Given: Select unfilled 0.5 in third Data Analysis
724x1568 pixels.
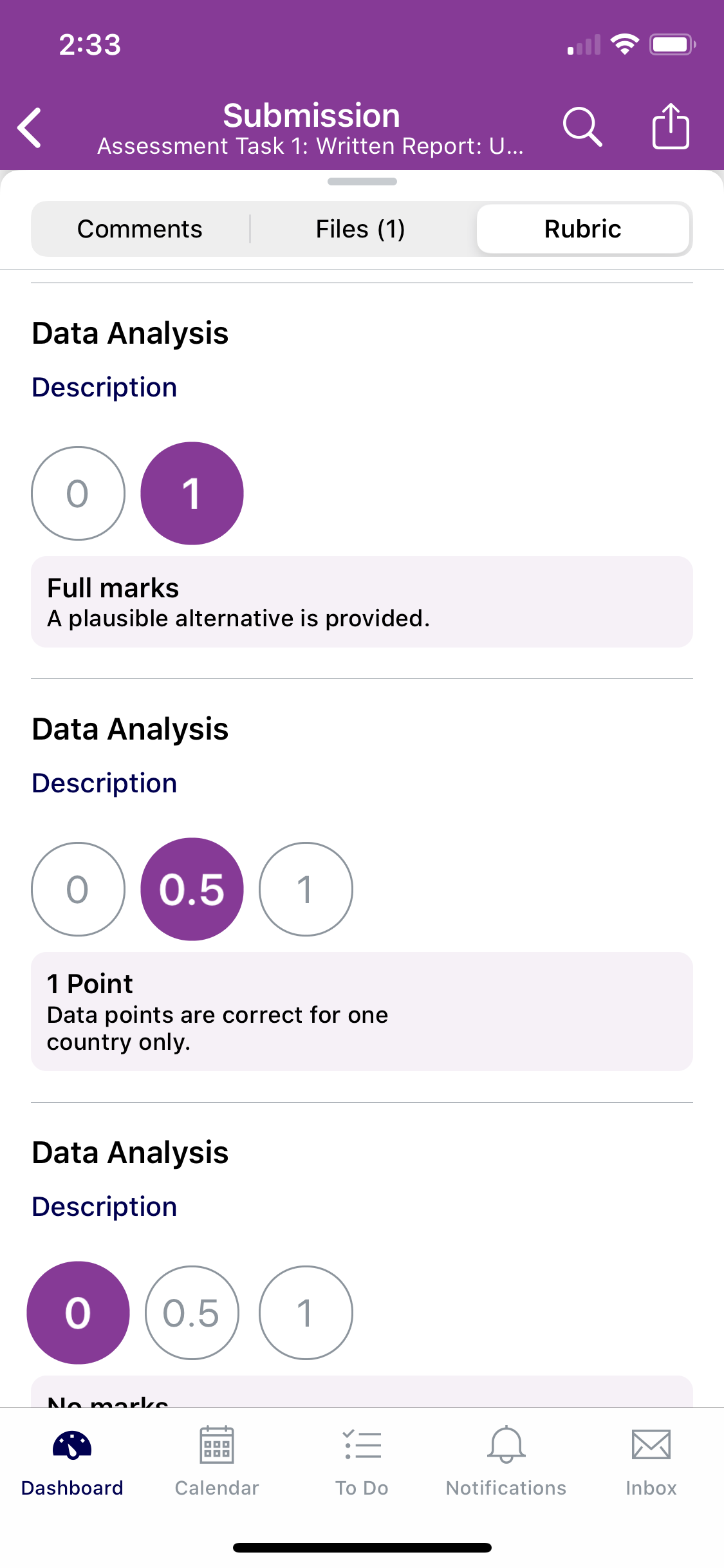Looking at the screenshot, I should click(x=192, y=1313).
